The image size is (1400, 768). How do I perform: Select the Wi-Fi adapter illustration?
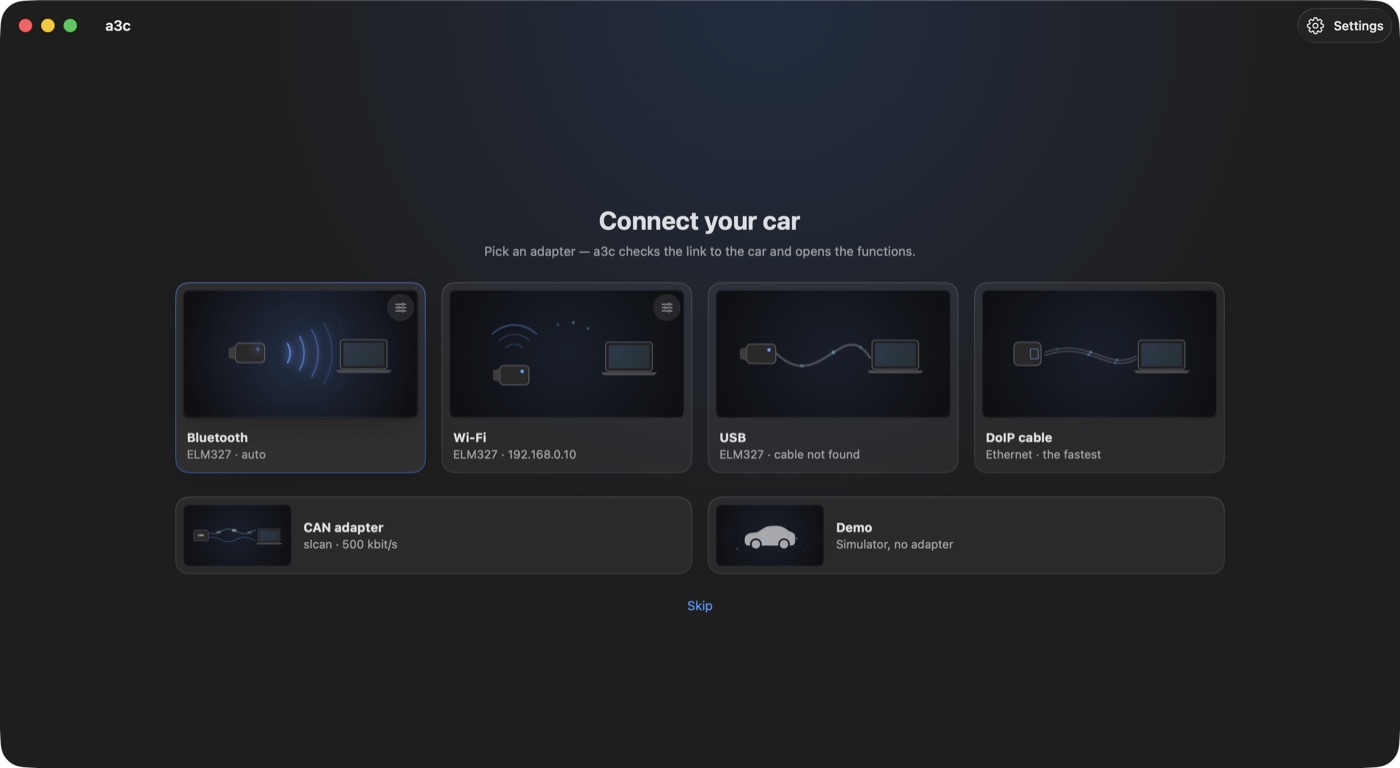coord(567,354)
